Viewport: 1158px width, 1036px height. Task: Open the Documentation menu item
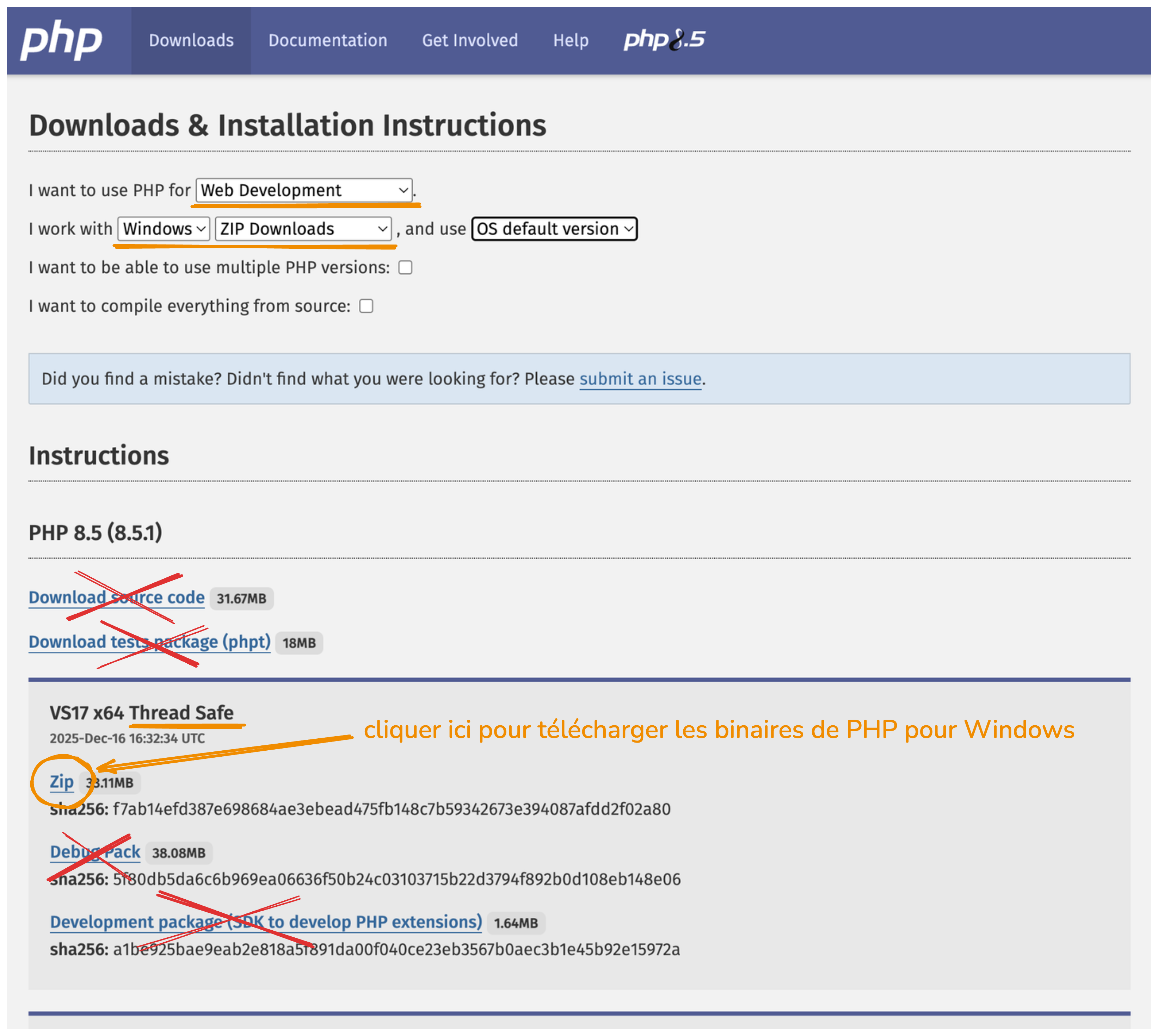(x=327, y=41)
